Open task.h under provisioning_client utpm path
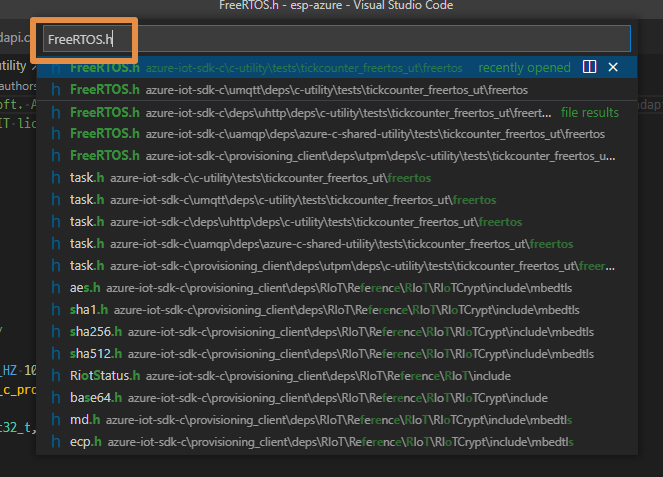This screenshot has height=477, width=663. [x=337, y=266]
